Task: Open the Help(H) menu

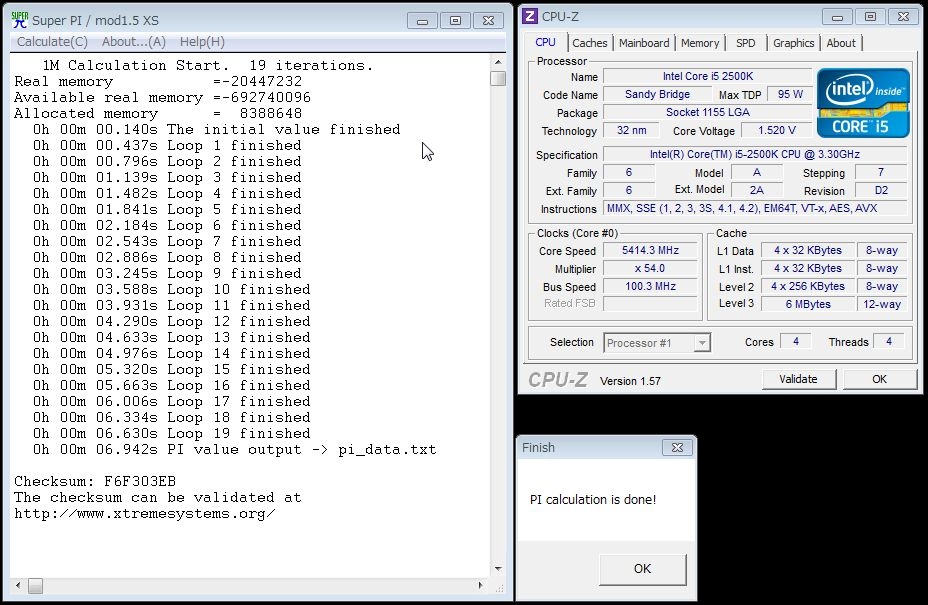Action: click(202, 41)
